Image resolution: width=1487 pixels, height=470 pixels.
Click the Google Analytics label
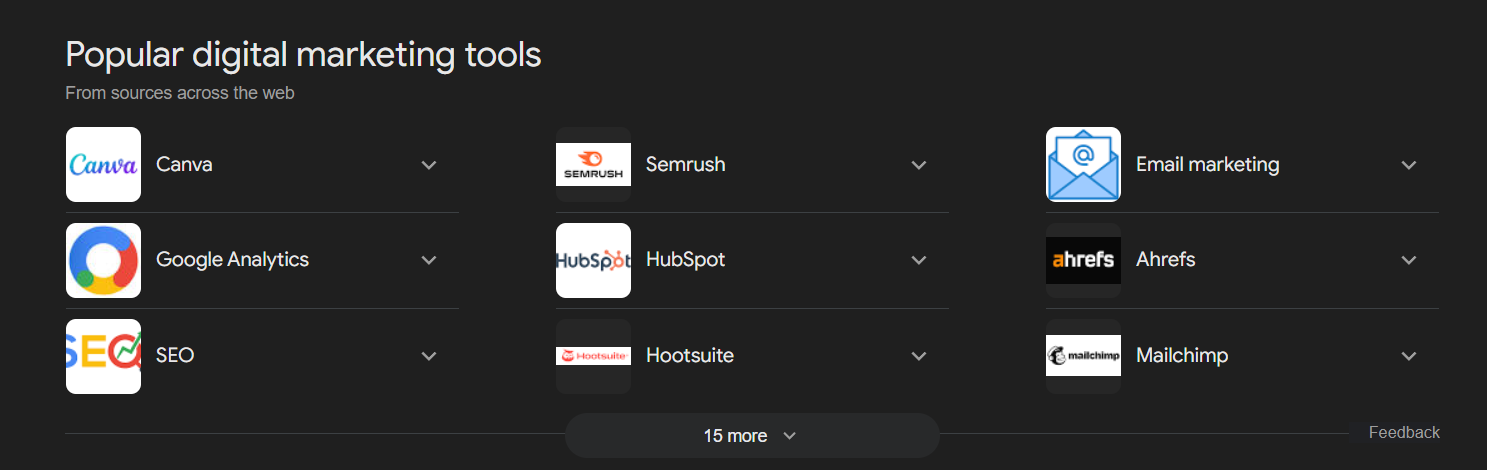(x=232, y=260)
